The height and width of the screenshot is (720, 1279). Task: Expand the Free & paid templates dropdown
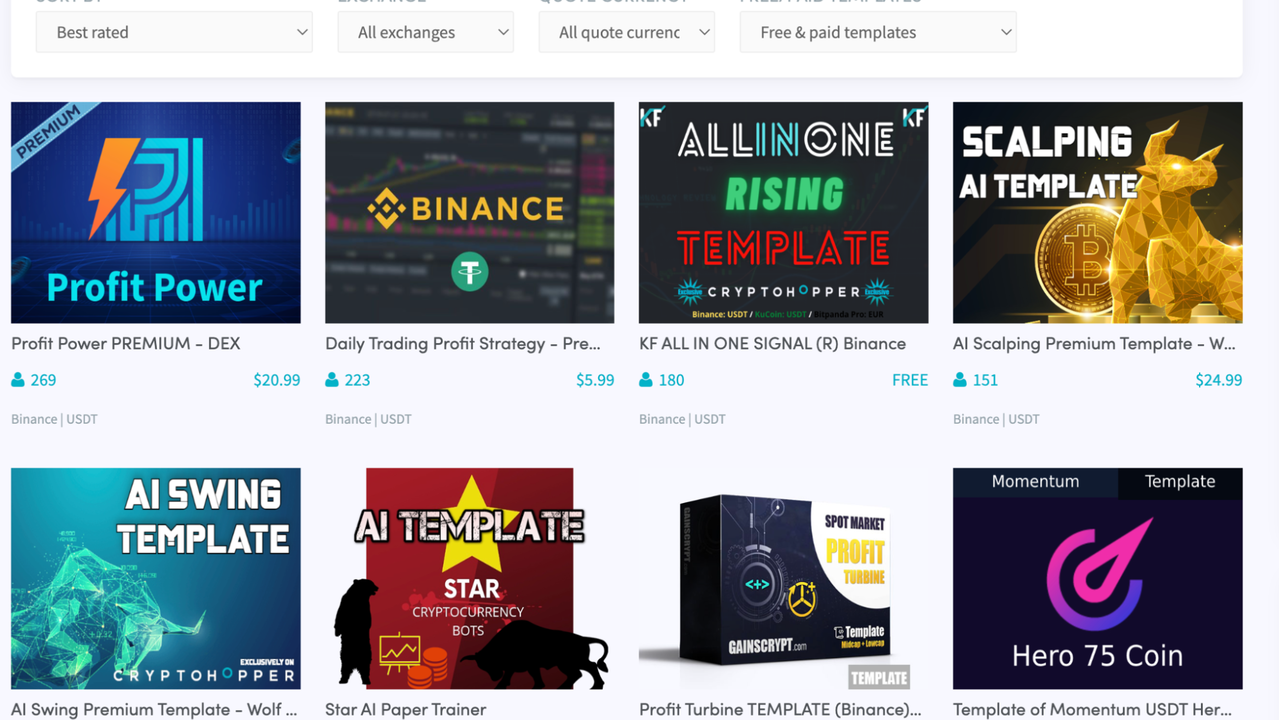[878, 32]
